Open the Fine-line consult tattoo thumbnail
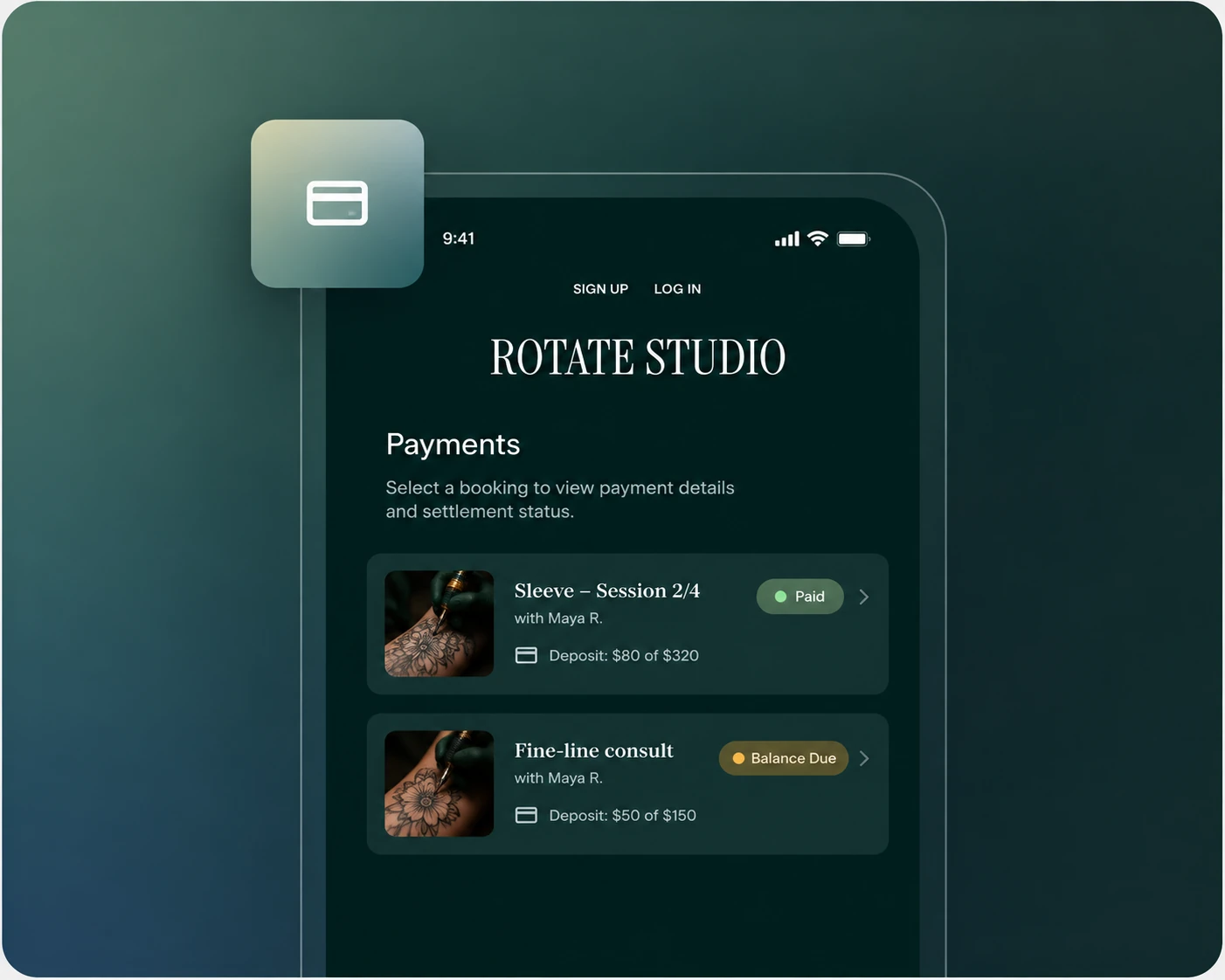The image size is (1225, 980). coord(439,783)
